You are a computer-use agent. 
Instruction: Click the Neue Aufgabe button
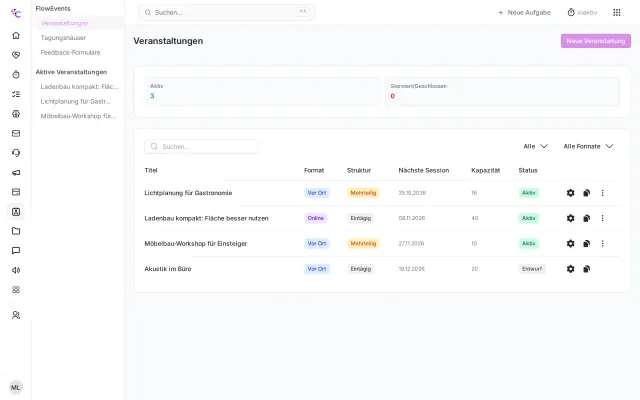[524, 13]
